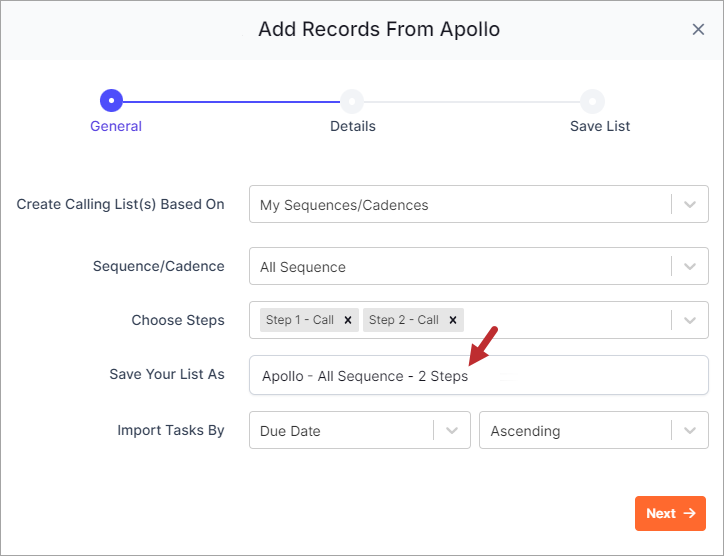724x556 pixels.
Task: Open the Sequence/Cadence dropdown chevron
Action: pos(690,266)
